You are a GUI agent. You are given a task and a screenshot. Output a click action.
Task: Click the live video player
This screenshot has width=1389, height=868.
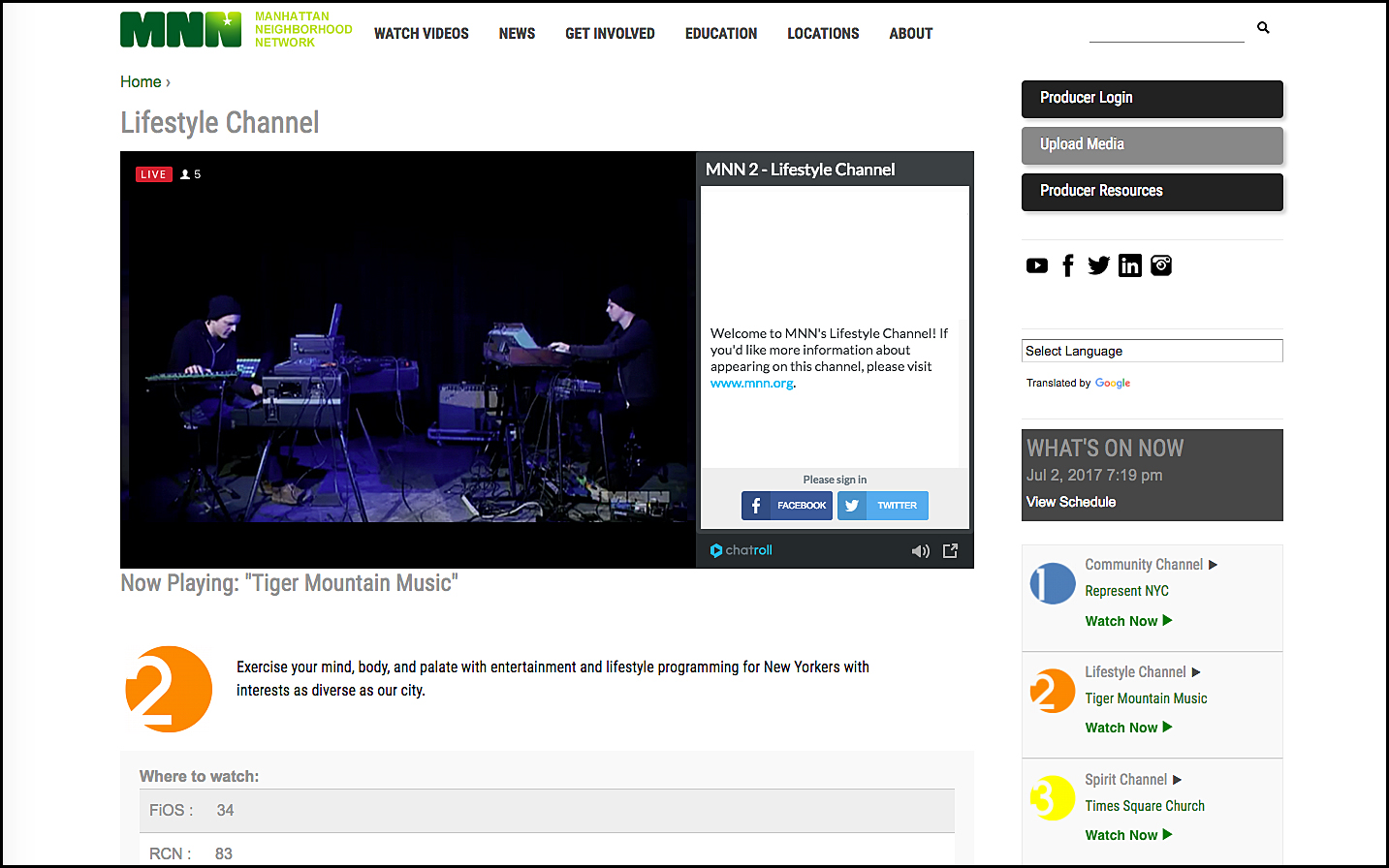[x=408, y=359]
